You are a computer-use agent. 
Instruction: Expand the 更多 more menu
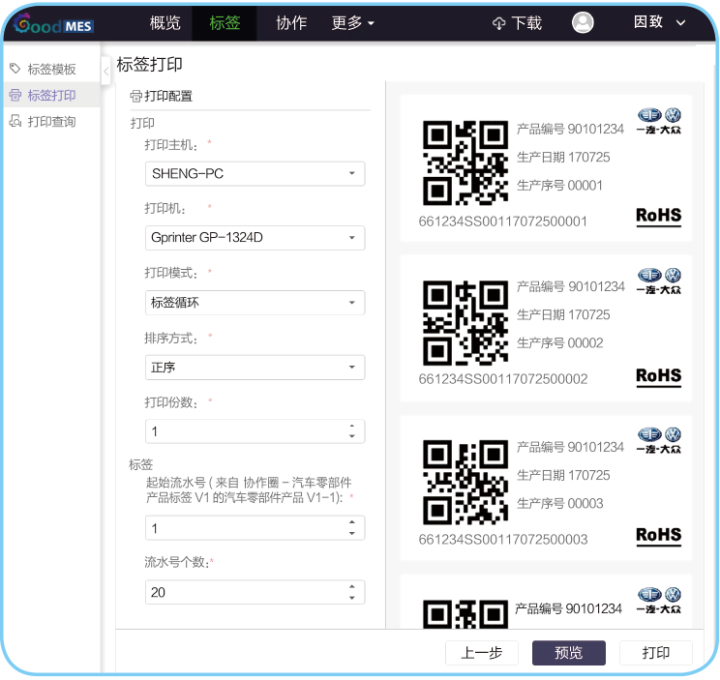pyautogui.click(x=353, y=22)
